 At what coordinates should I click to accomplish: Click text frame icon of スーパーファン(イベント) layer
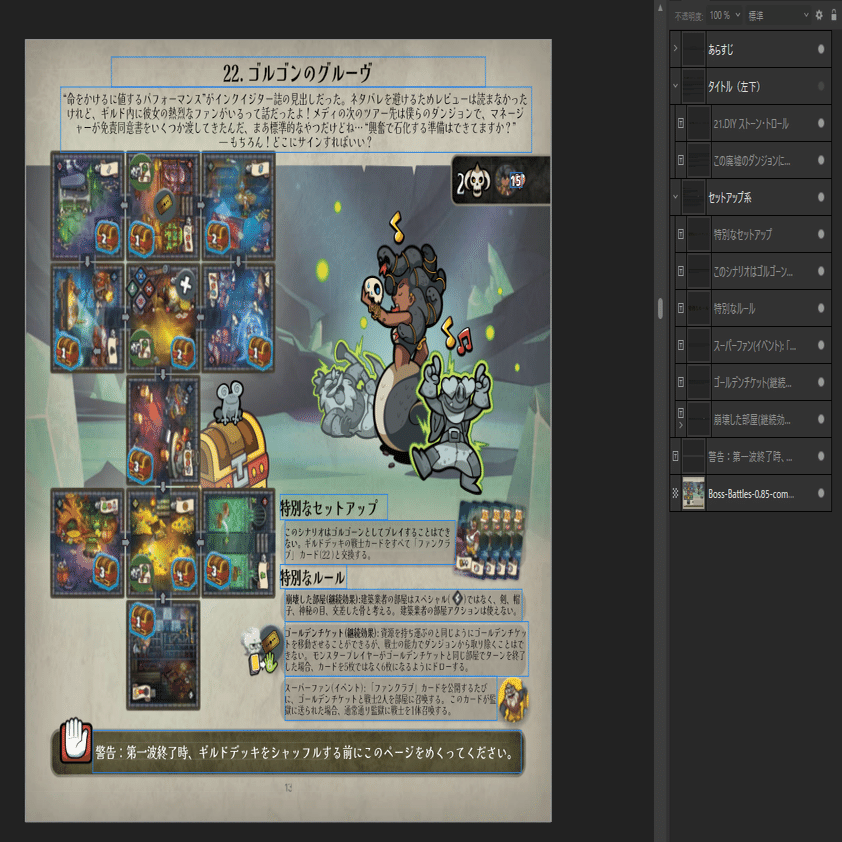pyautogui.click(x=680, y=345)
